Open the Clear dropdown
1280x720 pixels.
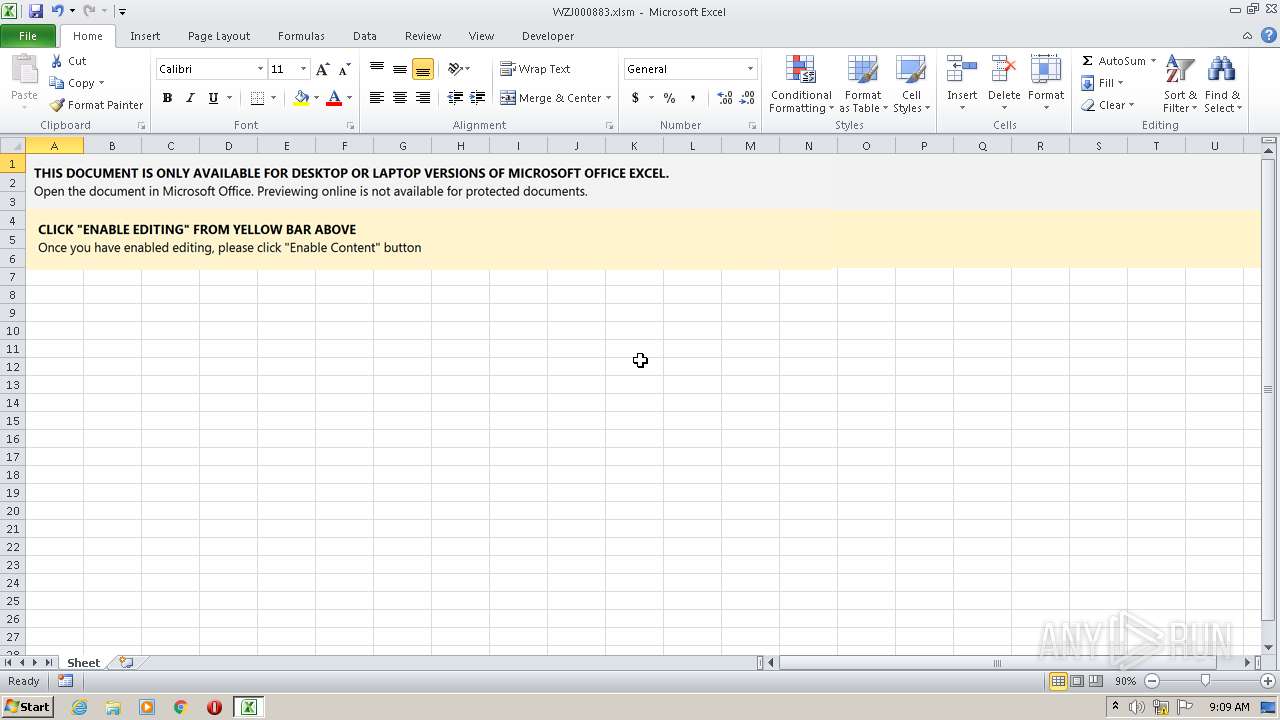click(x=1107, y=105)
